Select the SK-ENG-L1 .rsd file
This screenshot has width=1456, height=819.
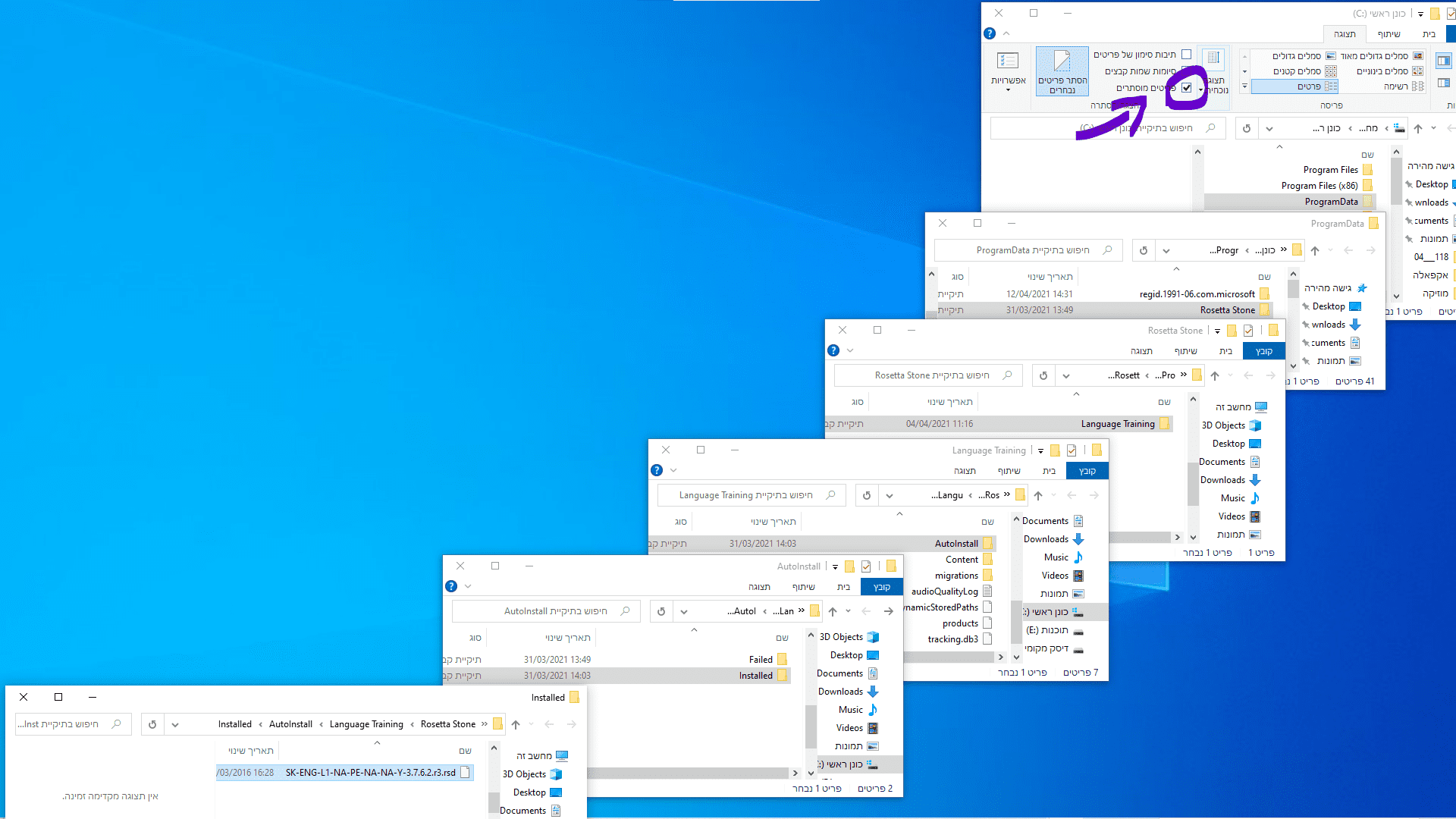(x=370, y=773)
